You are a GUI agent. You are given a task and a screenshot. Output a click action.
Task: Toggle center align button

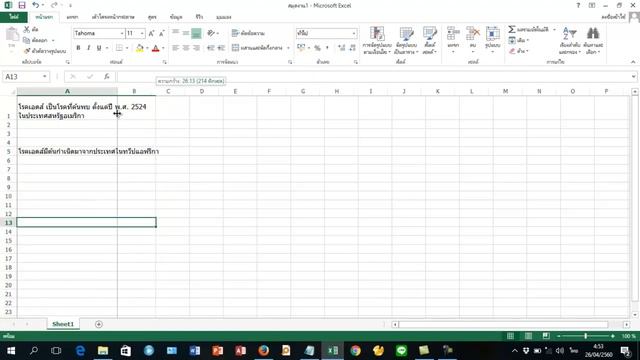pyautogui.click(x=186, y=48)
